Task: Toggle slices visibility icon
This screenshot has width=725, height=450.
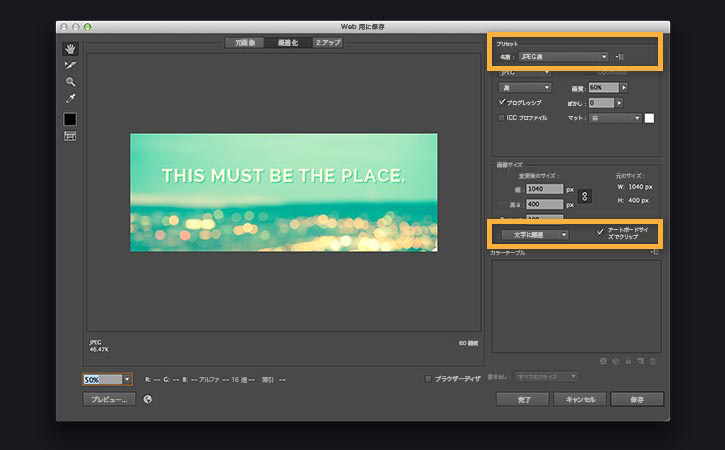Action: 70,136
